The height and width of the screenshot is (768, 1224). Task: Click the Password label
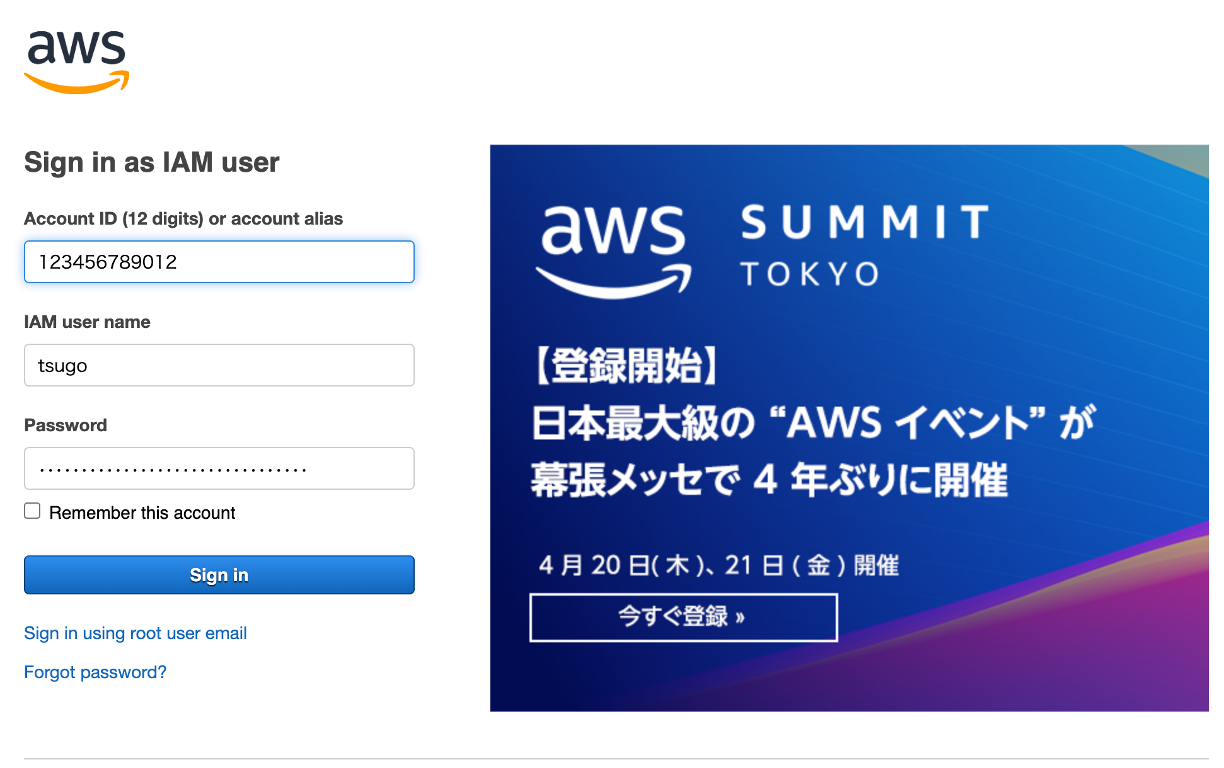point(65,425)
